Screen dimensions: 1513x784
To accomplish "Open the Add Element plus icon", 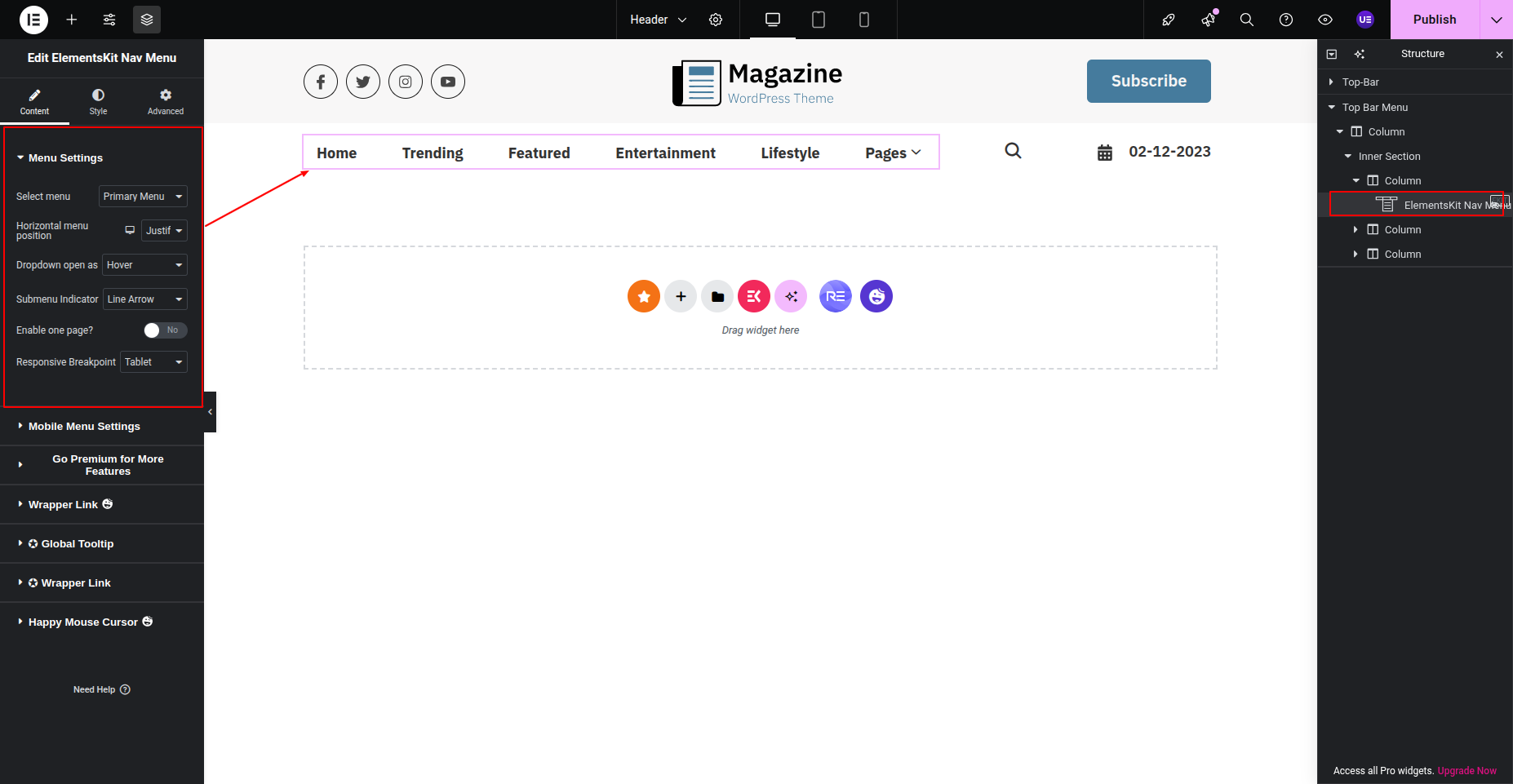I will point(72,20).
